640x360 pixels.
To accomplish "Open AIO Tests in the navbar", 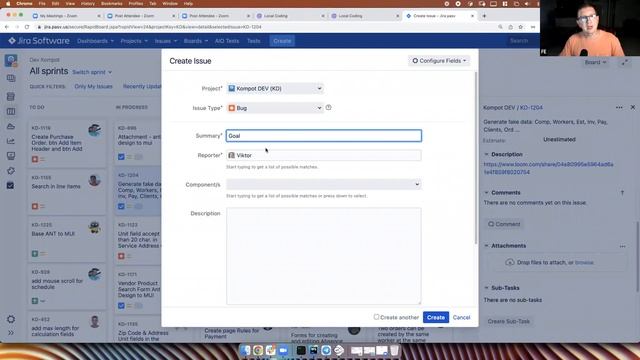I will tap(227, 41).
